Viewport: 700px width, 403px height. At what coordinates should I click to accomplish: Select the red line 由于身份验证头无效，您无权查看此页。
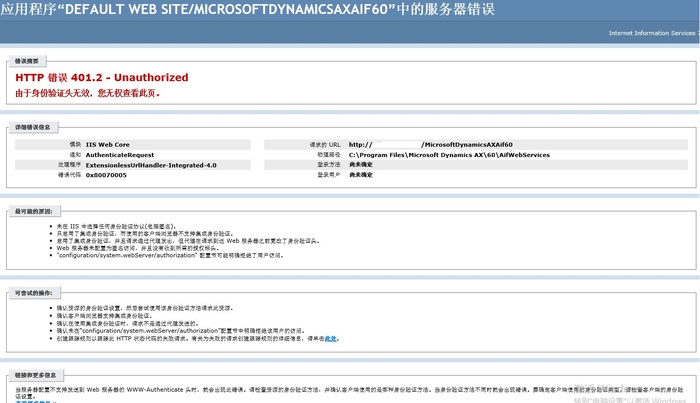pos(88,93)
